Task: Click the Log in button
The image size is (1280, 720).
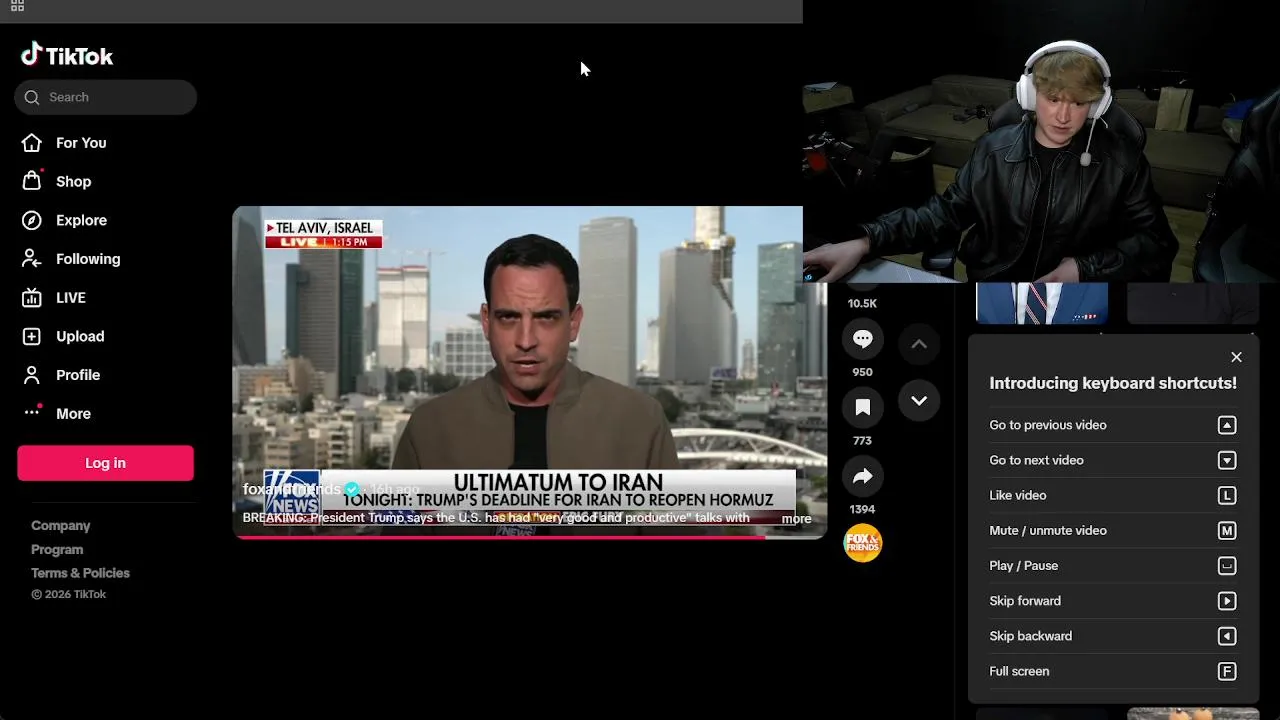Action: pyautogui.click(x=105, y=463)
